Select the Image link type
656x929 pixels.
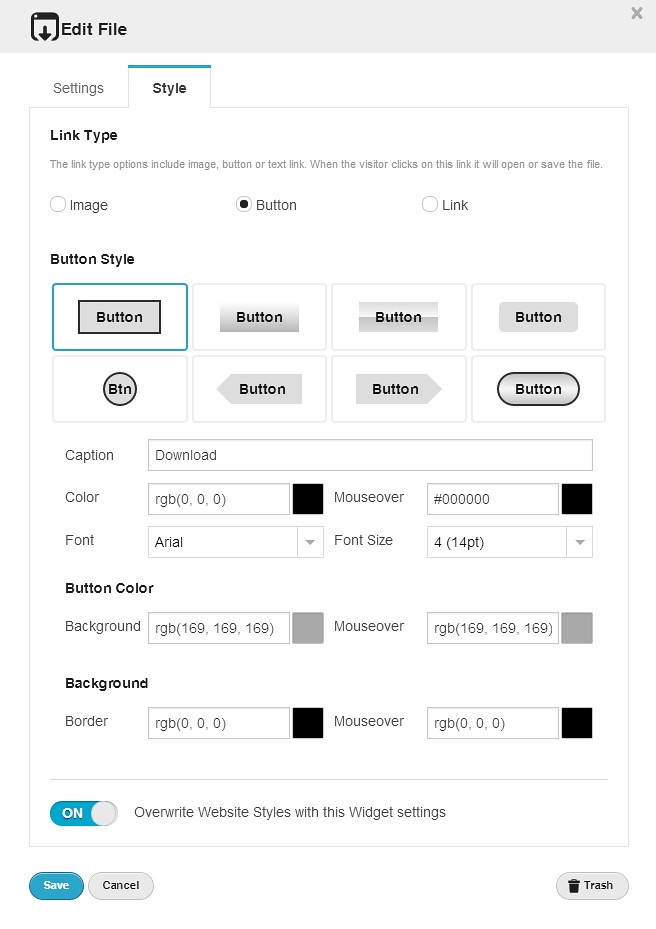click(59, 205)
